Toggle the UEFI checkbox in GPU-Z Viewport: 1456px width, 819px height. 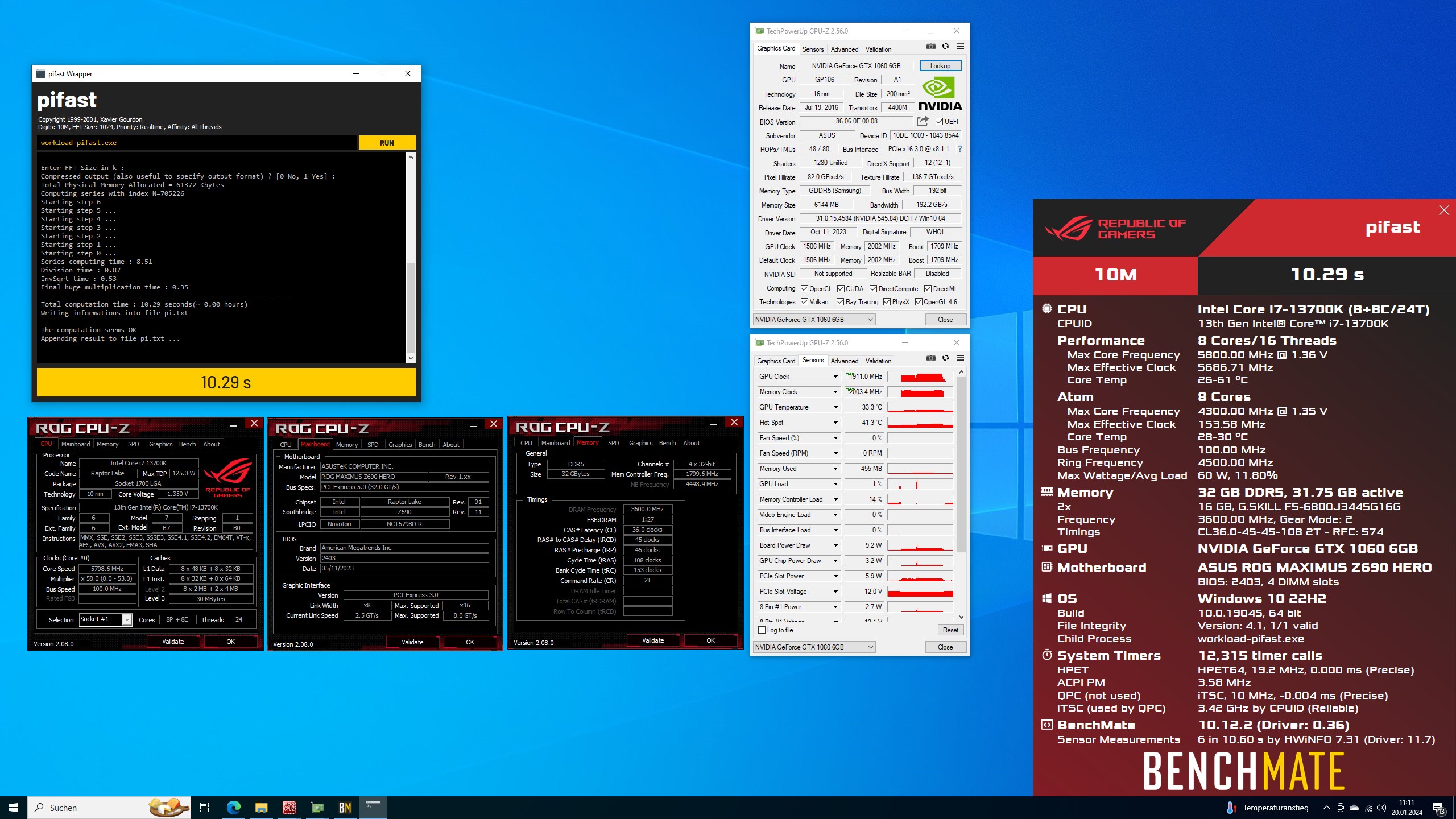(x=938, y=122)
